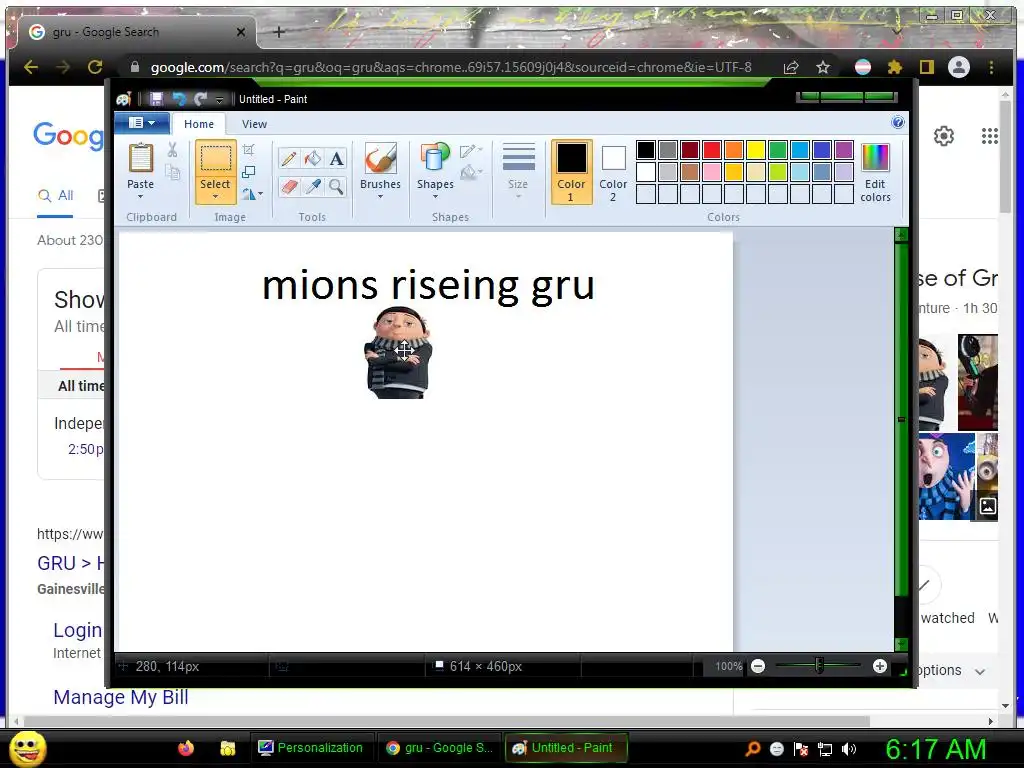Open Chrome extensions puzzle icon

(895, 67)
